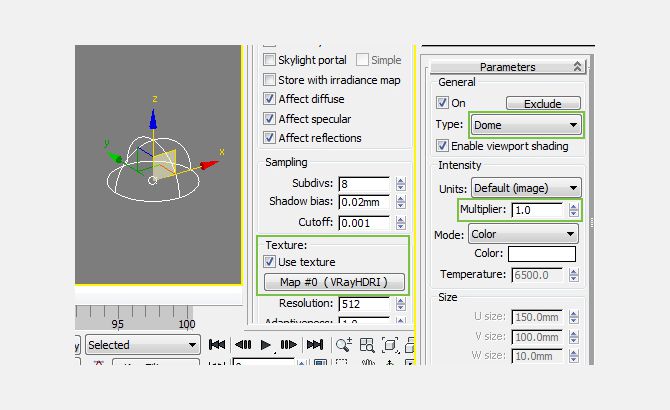Click the command panel vertical scrollbar
The image size is (670, 410).
pyautogui.click(x=591, y=209)
